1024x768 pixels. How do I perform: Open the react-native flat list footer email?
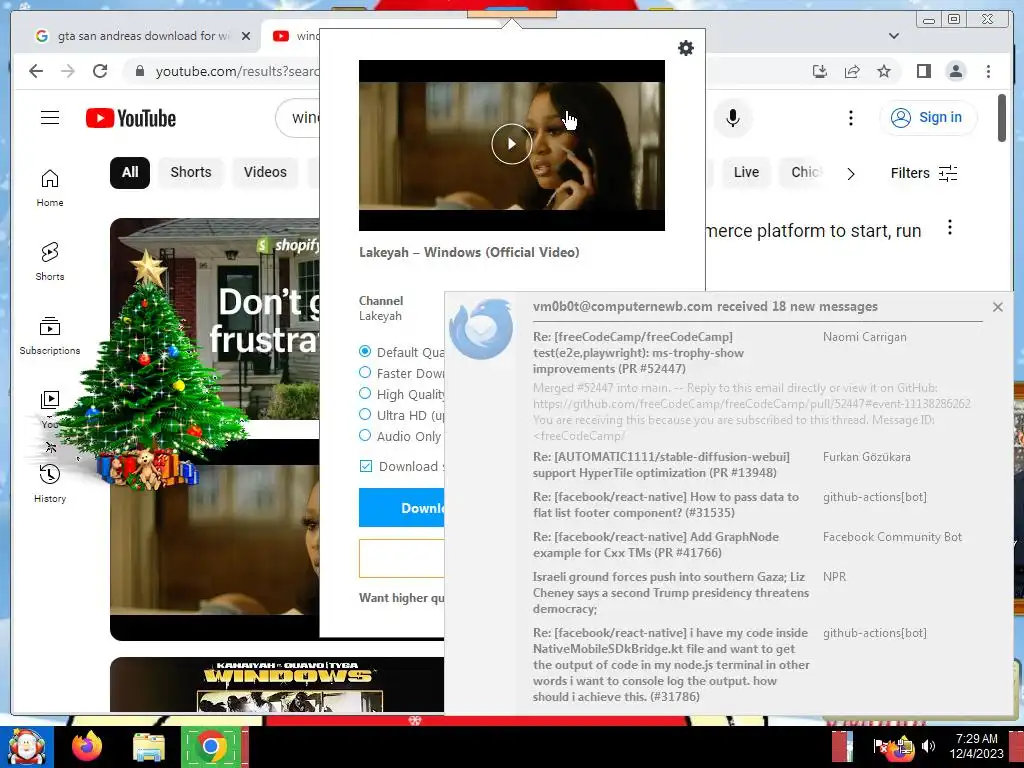click(665, 505)
